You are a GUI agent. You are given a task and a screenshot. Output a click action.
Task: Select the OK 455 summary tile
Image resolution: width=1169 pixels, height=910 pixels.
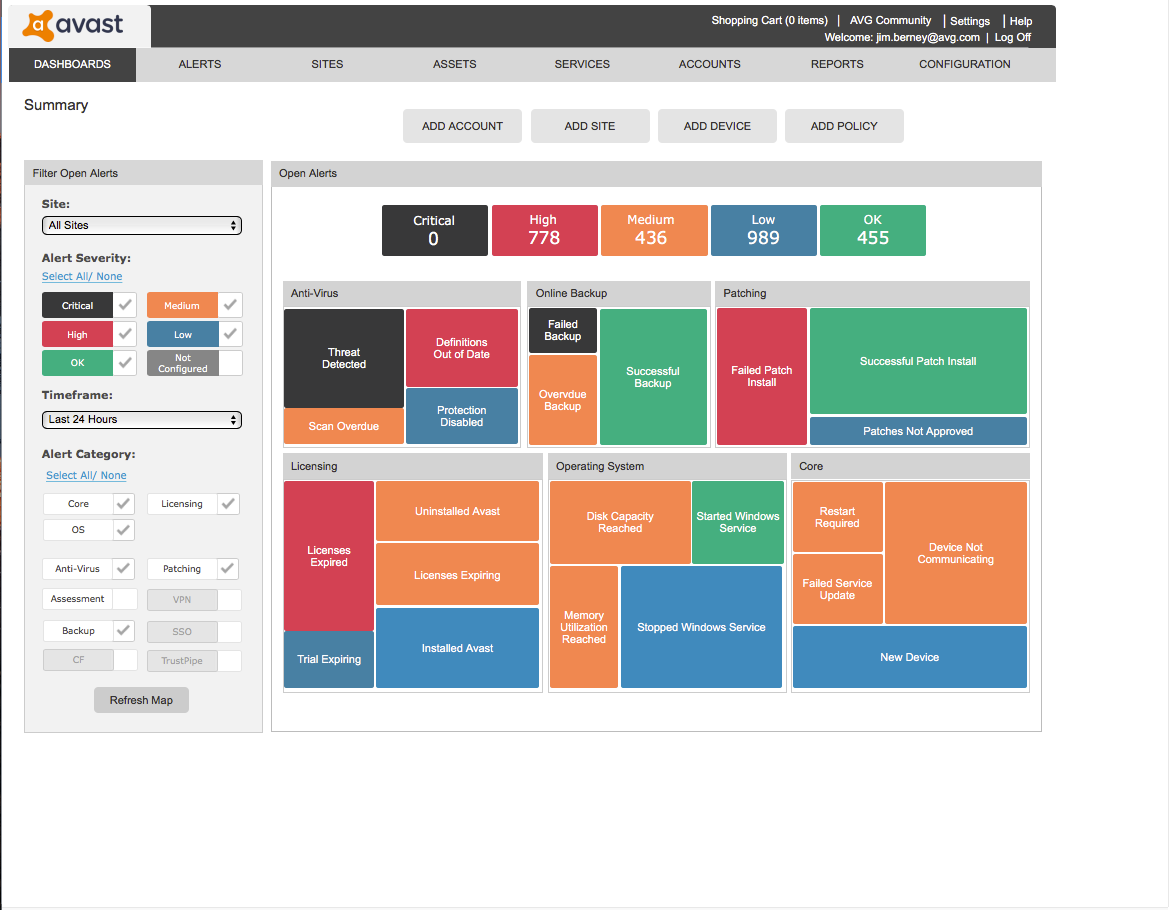pos(872,230)
